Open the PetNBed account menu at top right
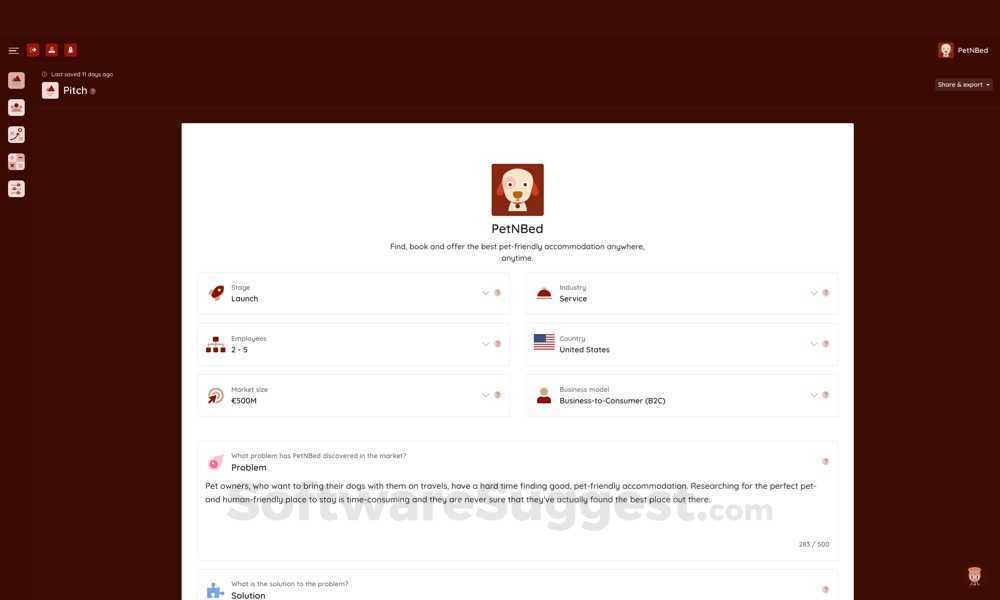This screenshot has height=600, width=1000. click(x=963, y=50)
